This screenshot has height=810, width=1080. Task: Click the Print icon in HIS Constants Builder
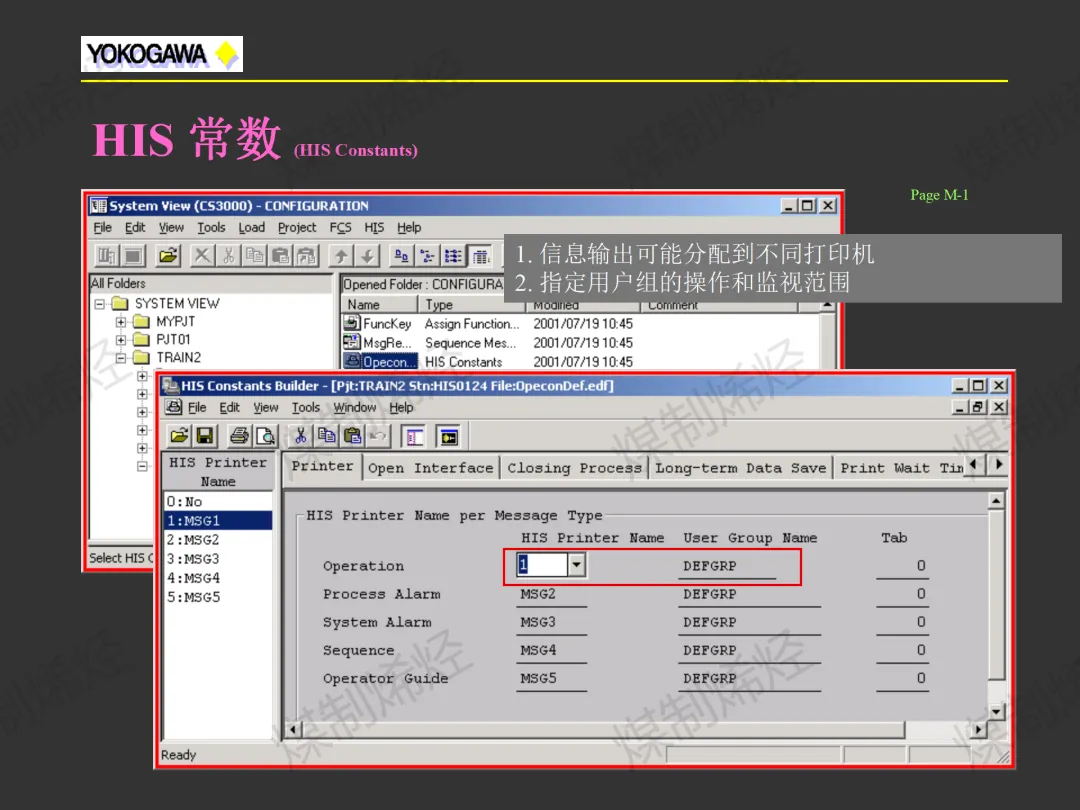pos(240,436)
